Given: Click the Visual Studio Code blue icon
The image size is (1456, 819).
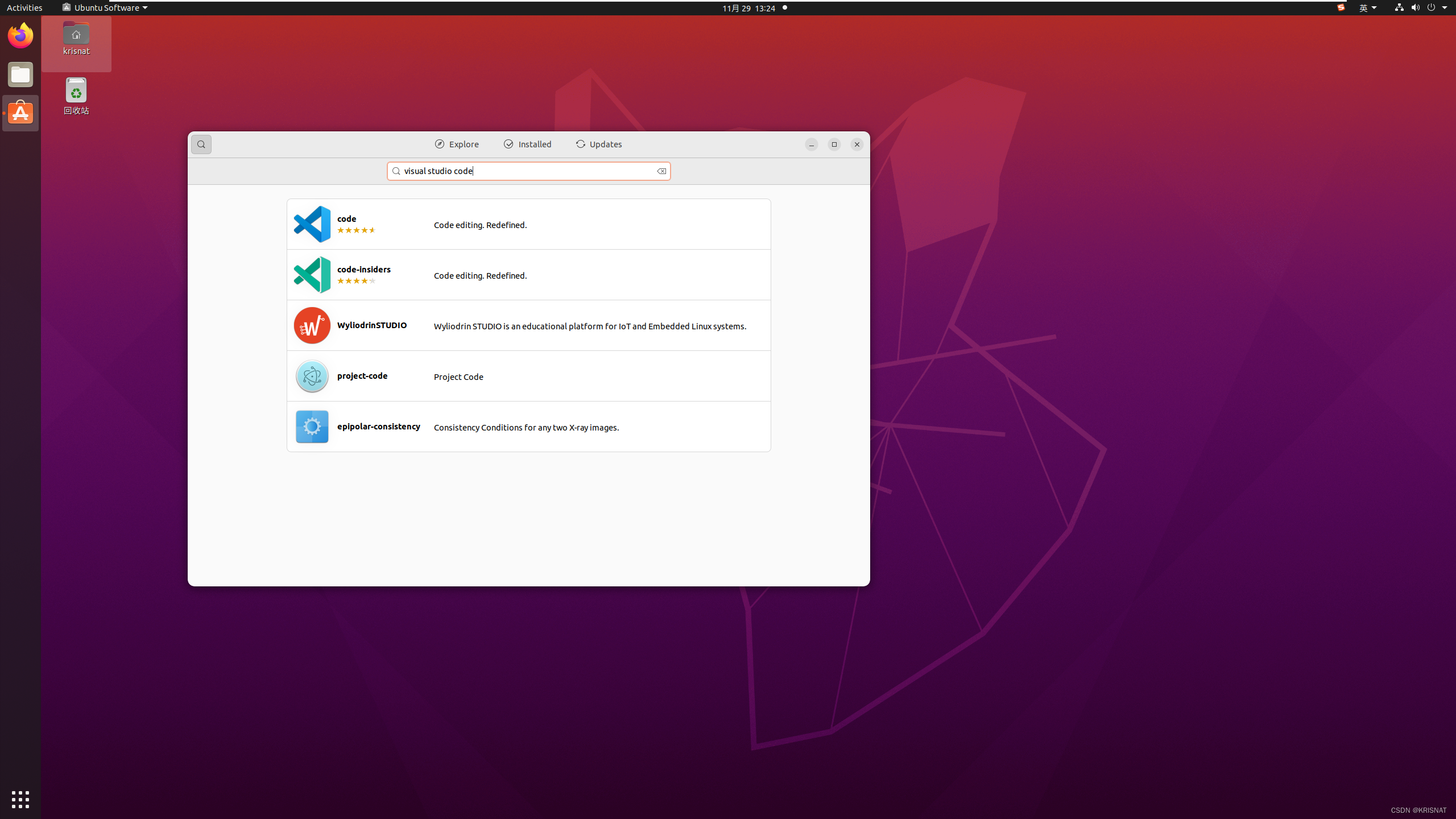Looking at the screenshot, I should coord(312,224).
